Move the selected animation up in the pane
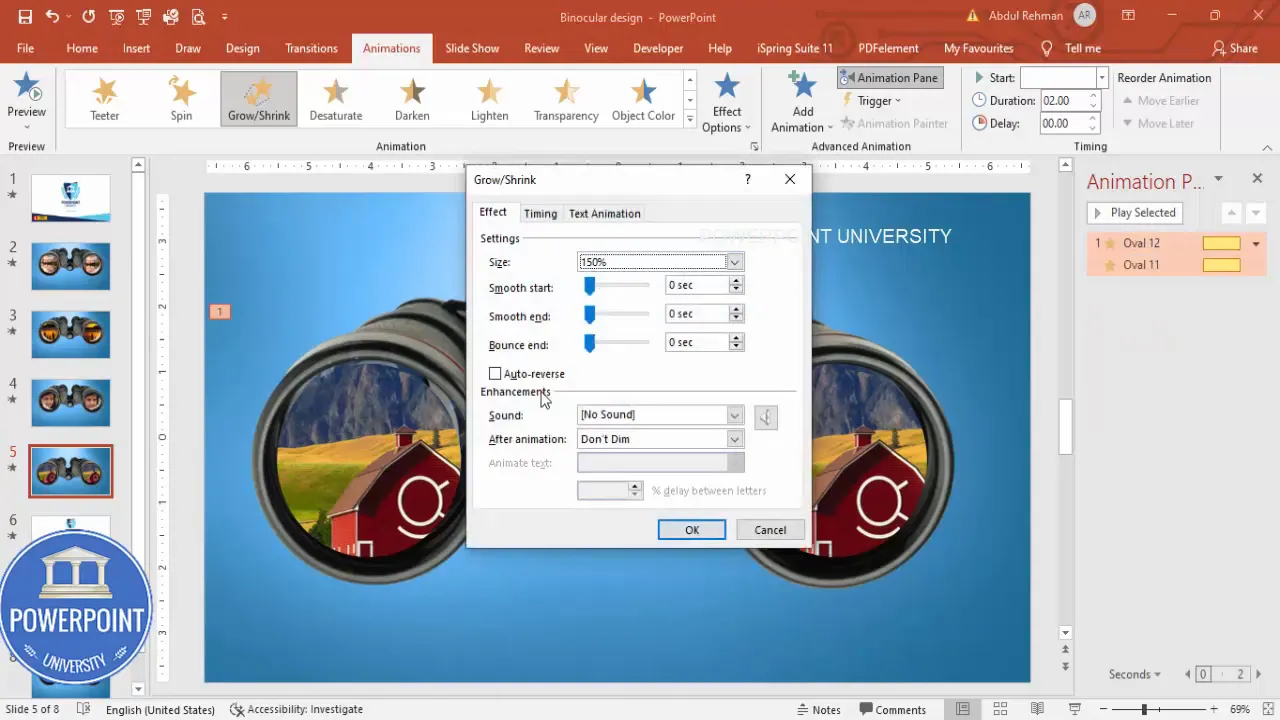 [1232, 212]
